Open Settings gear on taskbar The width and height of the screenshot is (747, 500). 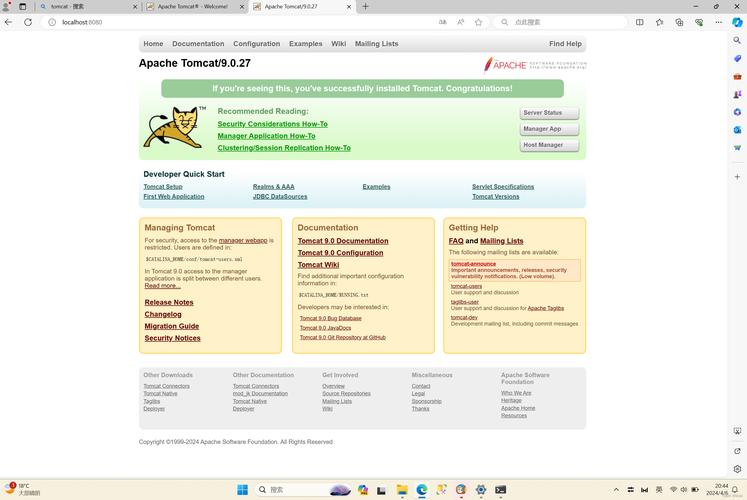481,490
